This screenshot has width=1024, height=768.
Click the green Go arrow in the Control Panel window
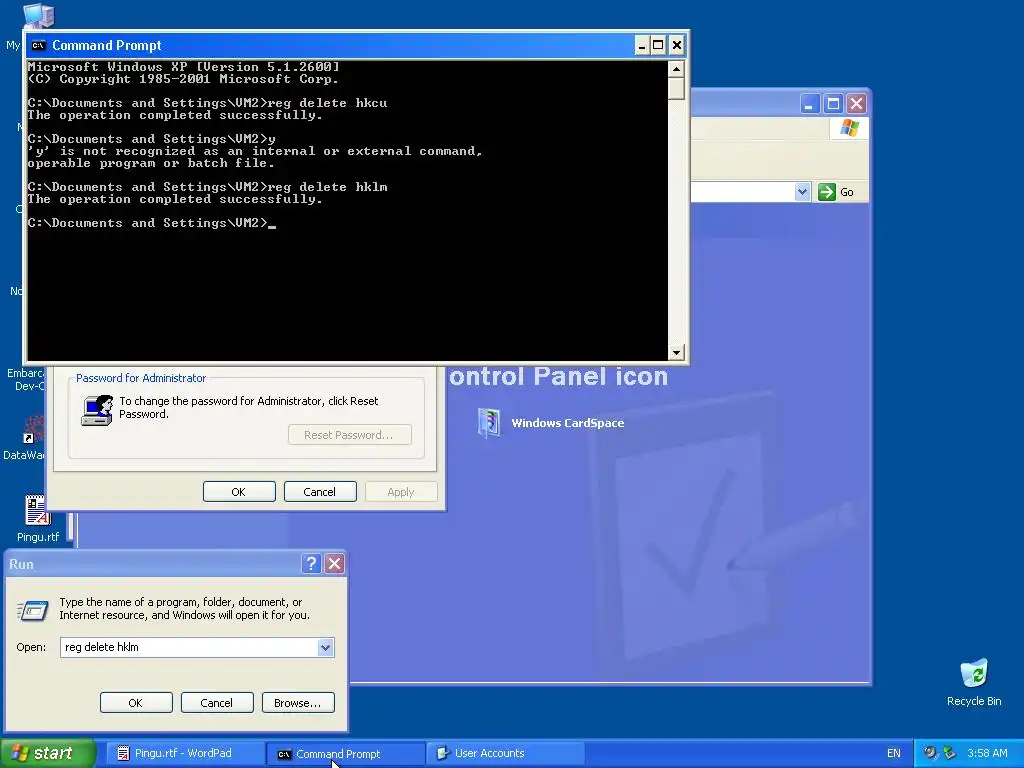click(827, 192)
